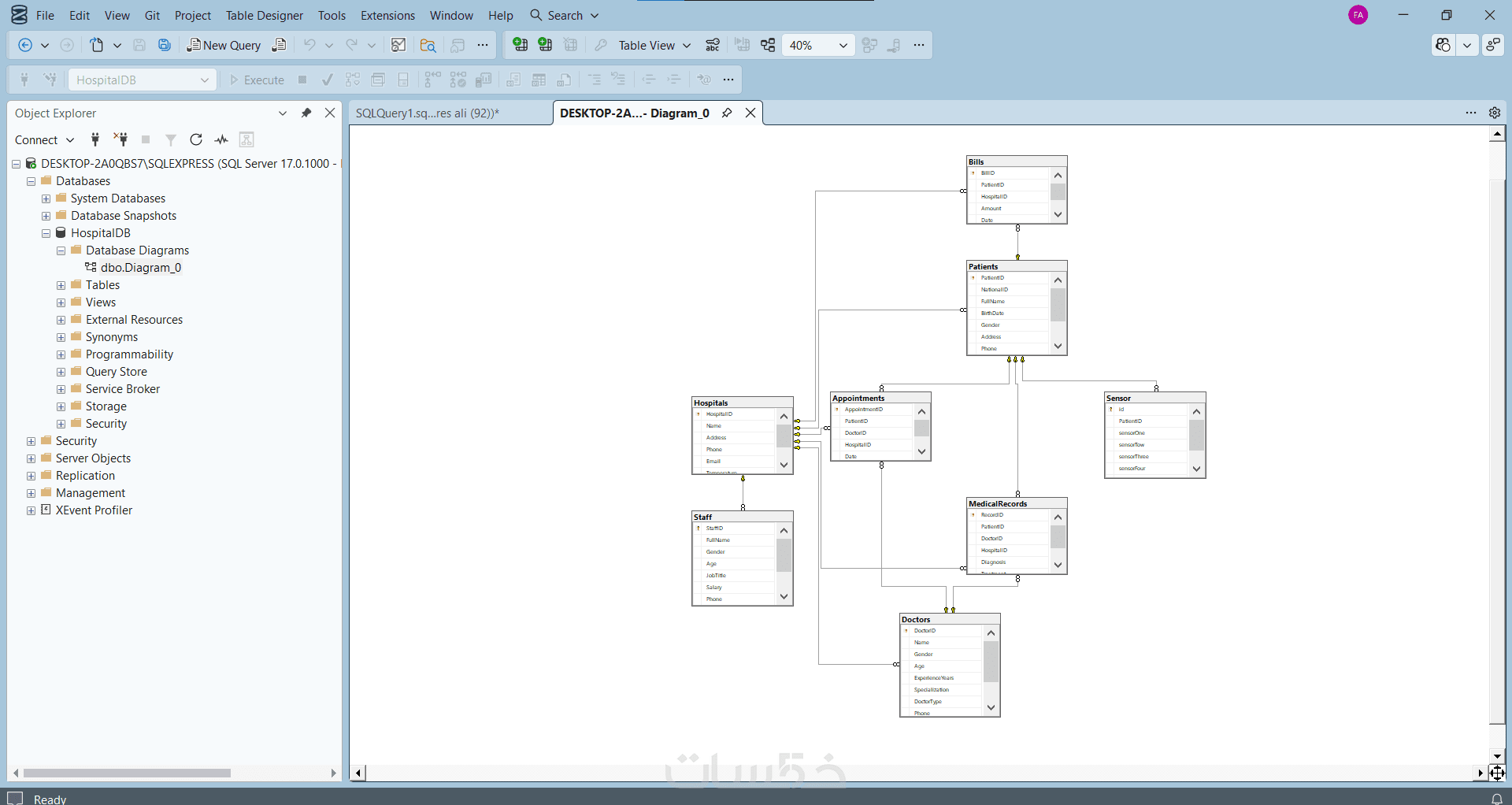Click the Activity Monitor icon in Object Explorer

coord(221,139)
